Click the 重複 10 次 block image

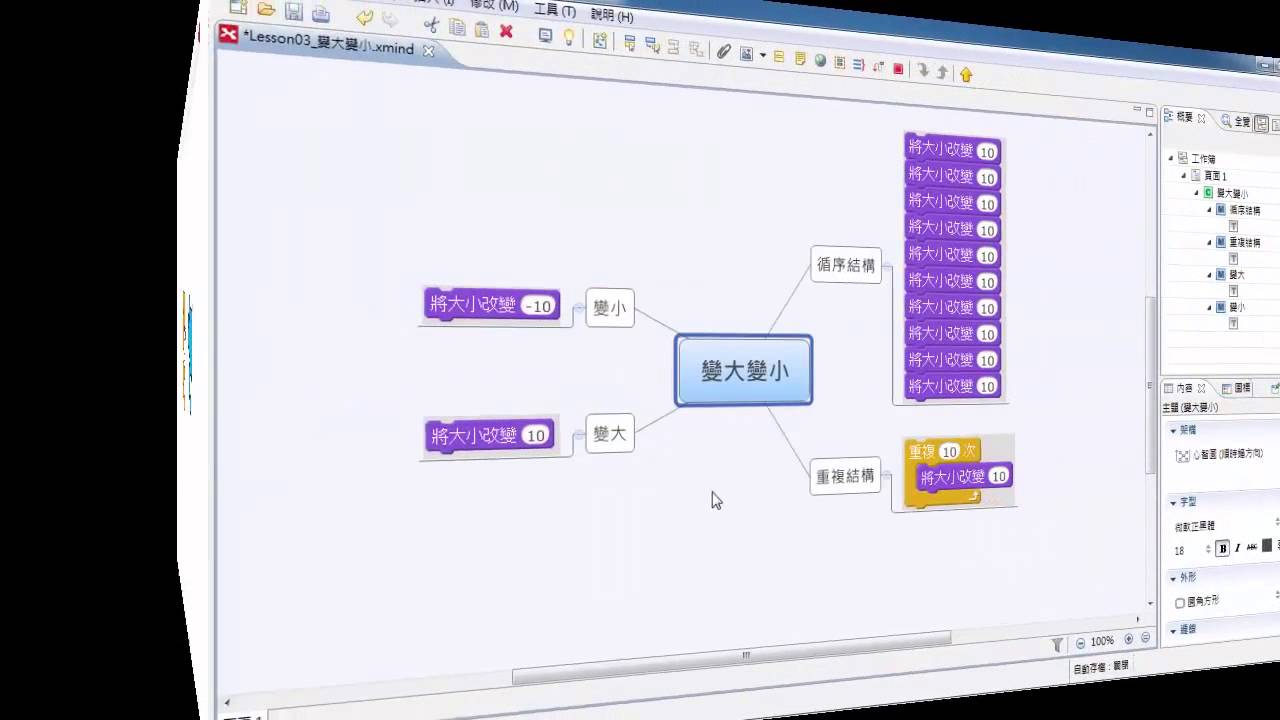(x=958, y=470)
